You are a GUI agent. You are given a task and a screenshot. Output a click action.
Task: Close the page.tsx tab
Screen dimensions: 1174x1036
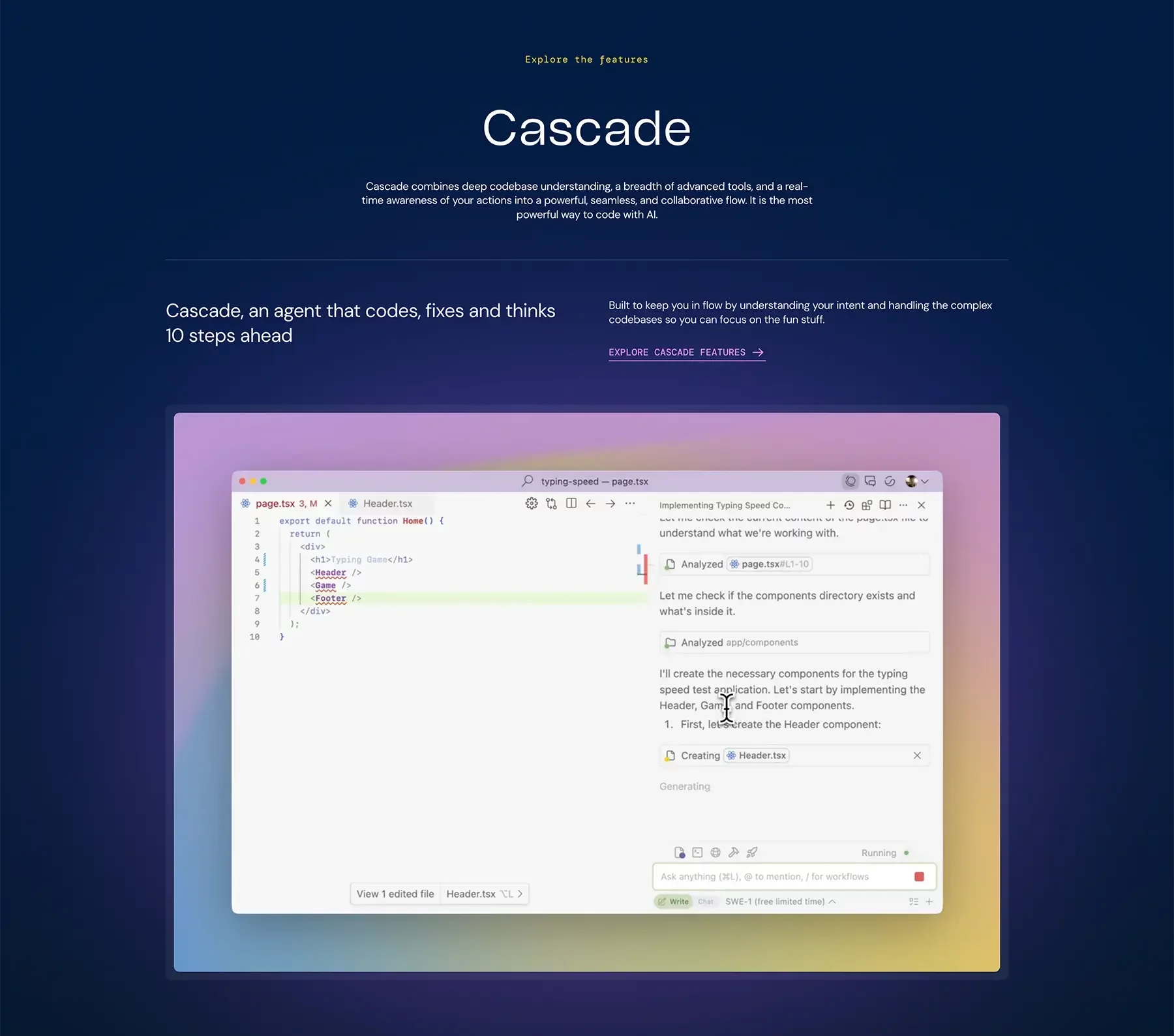point(328,504)
